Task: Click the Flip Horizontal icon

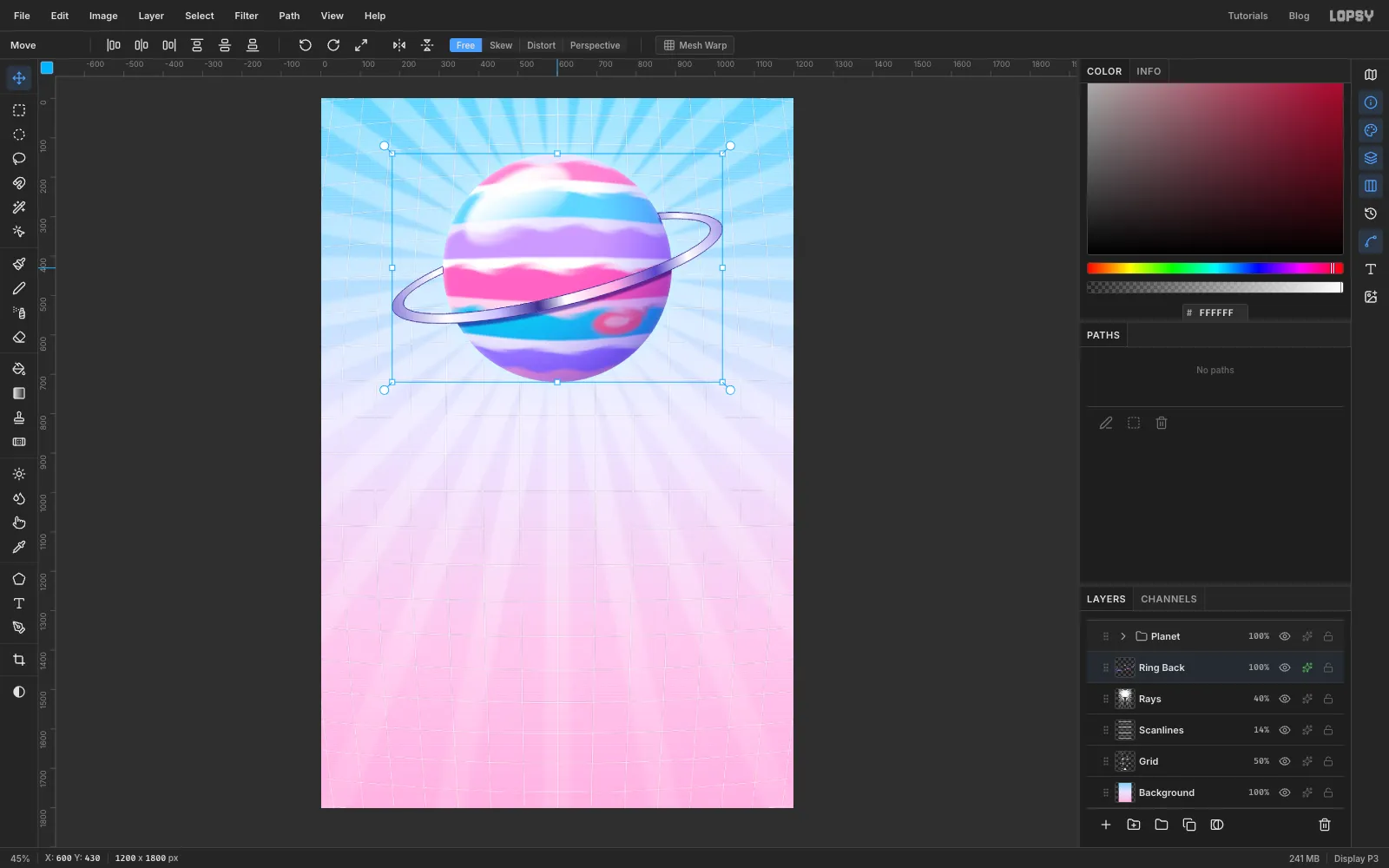Action: (399, 45)
